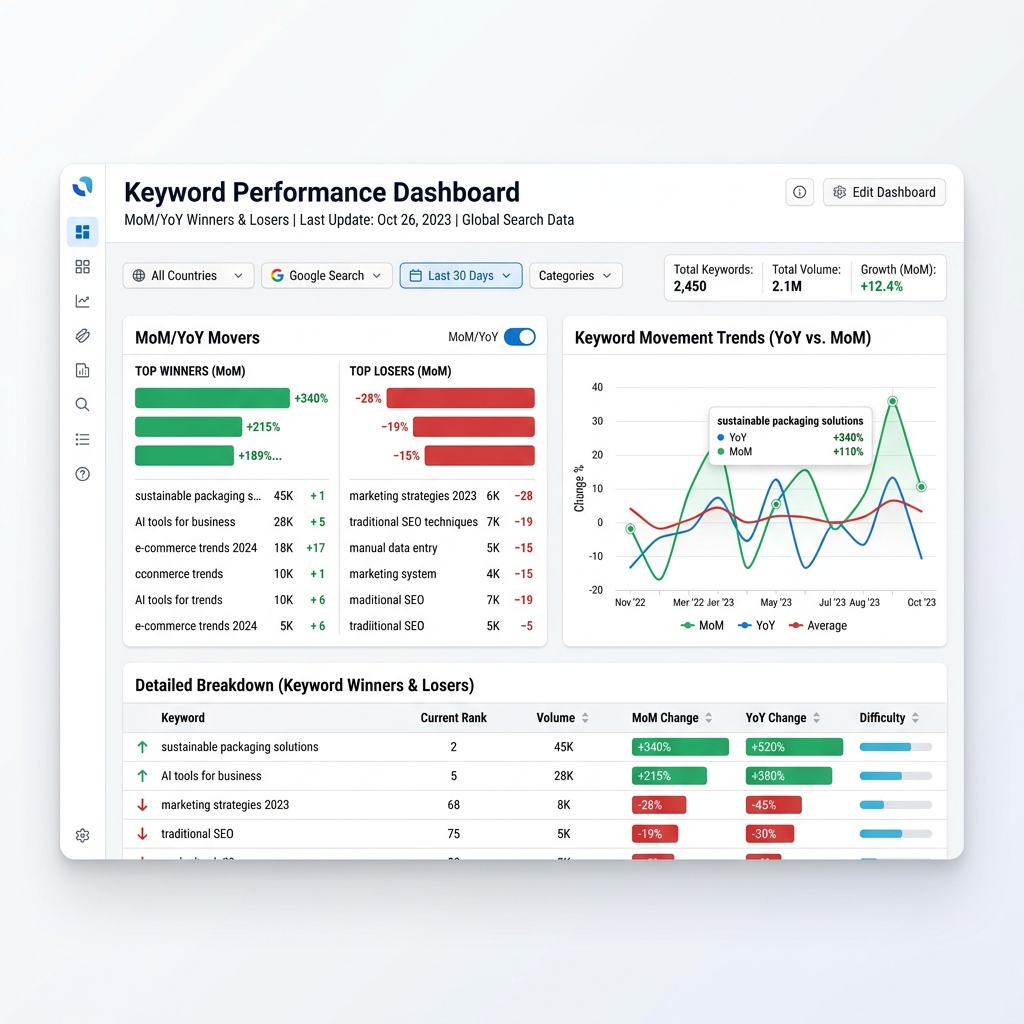
Task: Open the line chart trends sidebar icon
Action: coord(82,301)
